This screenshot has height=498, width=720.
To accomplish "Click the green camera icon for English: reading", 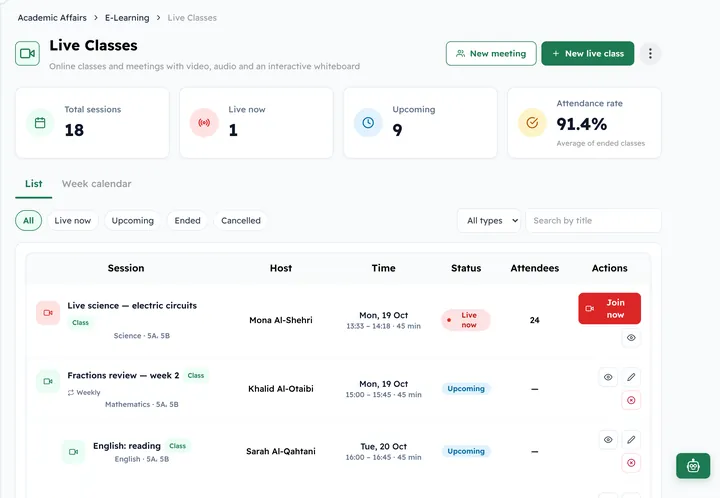I will click(x=73, y=452).
